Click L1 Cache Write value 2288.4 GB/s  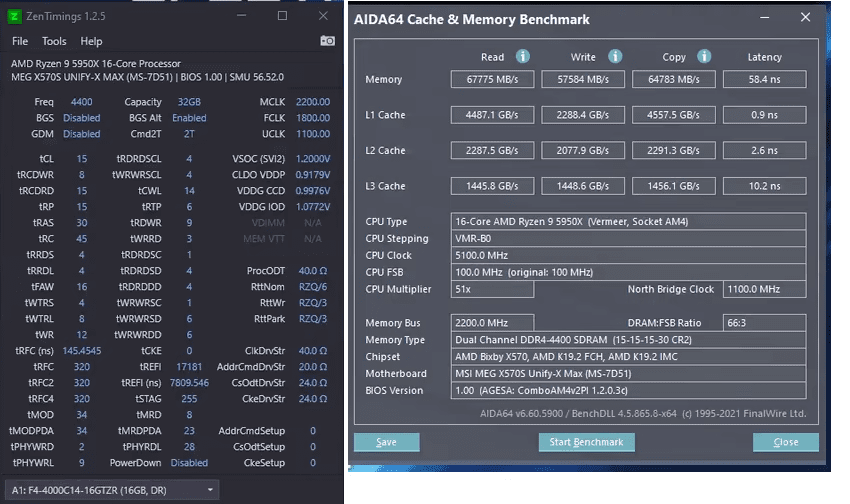pos(583,115)
